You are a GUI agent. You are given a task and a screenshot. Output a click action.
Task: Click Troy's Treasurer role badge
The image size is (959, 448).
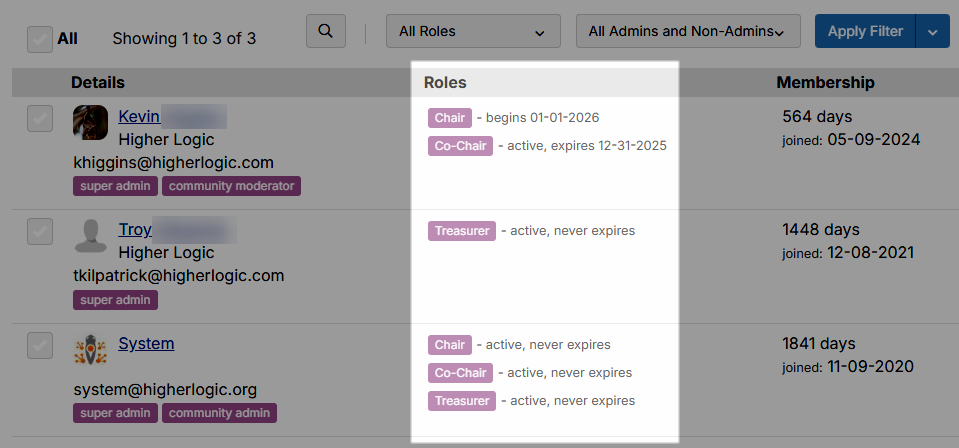pos(462,231)
